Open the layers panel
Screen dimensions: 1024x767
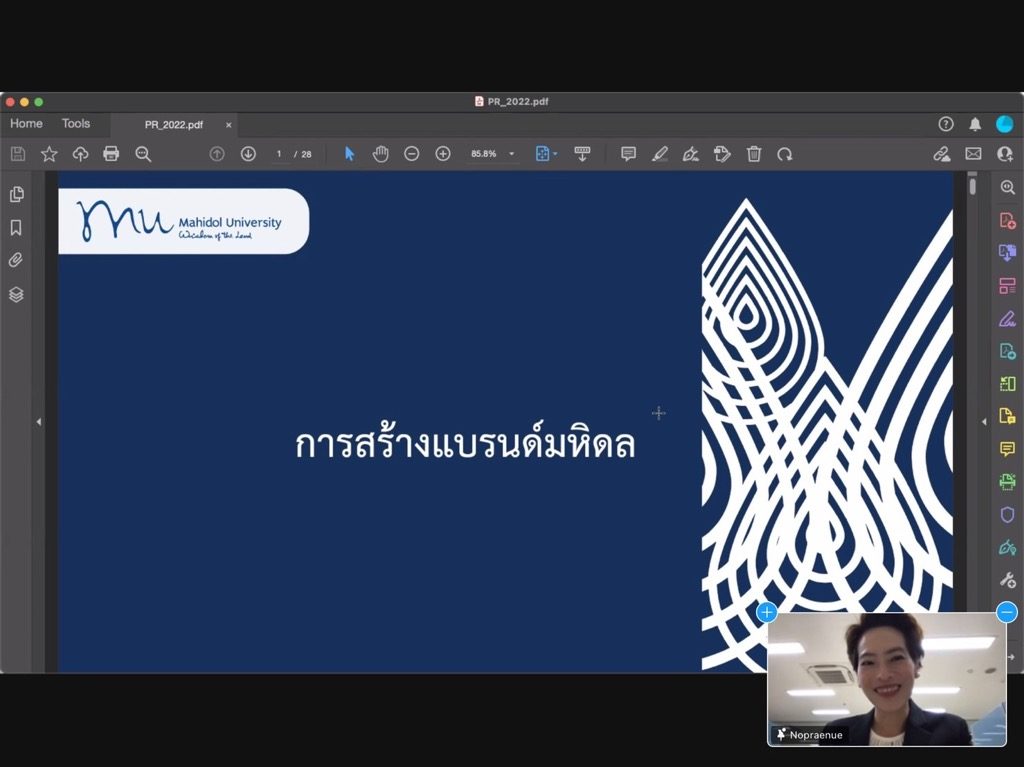[x=16, y=294]
